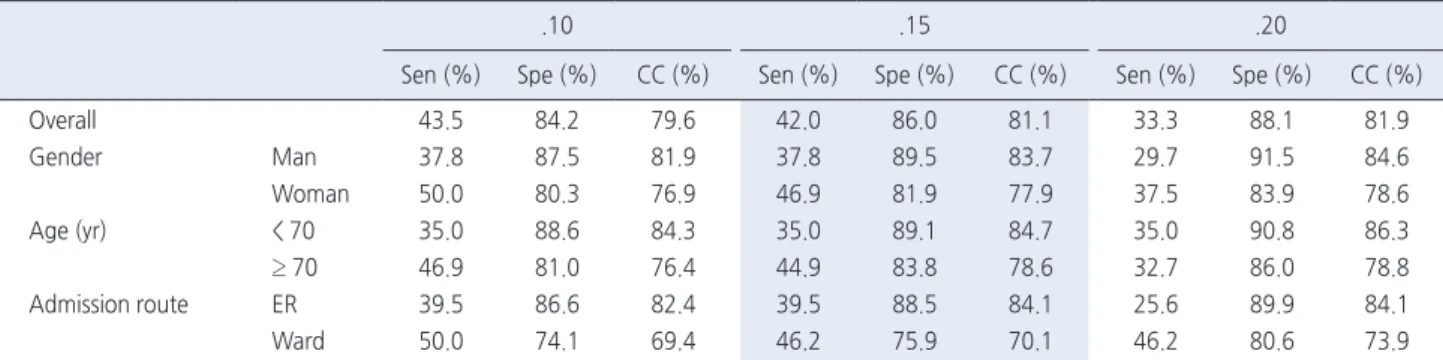Click the < 70 age subgroup label
This screenshot has height=360, width=1443.
tap(292, 231)
